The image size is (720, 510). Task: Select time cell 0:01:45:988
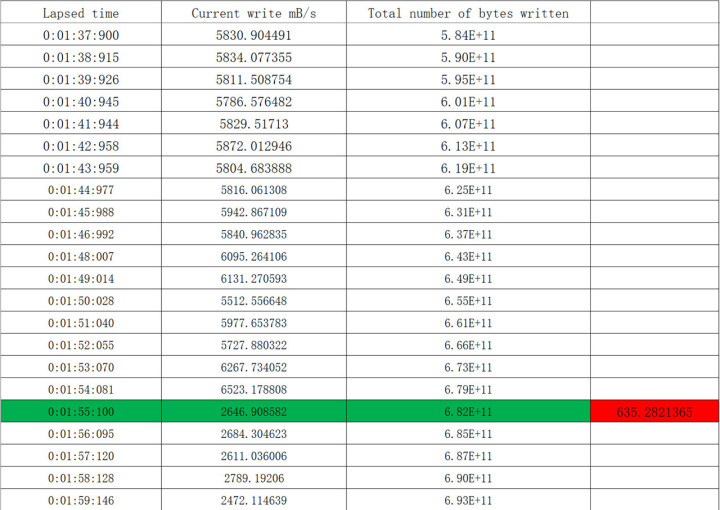[x=81, y=212]
